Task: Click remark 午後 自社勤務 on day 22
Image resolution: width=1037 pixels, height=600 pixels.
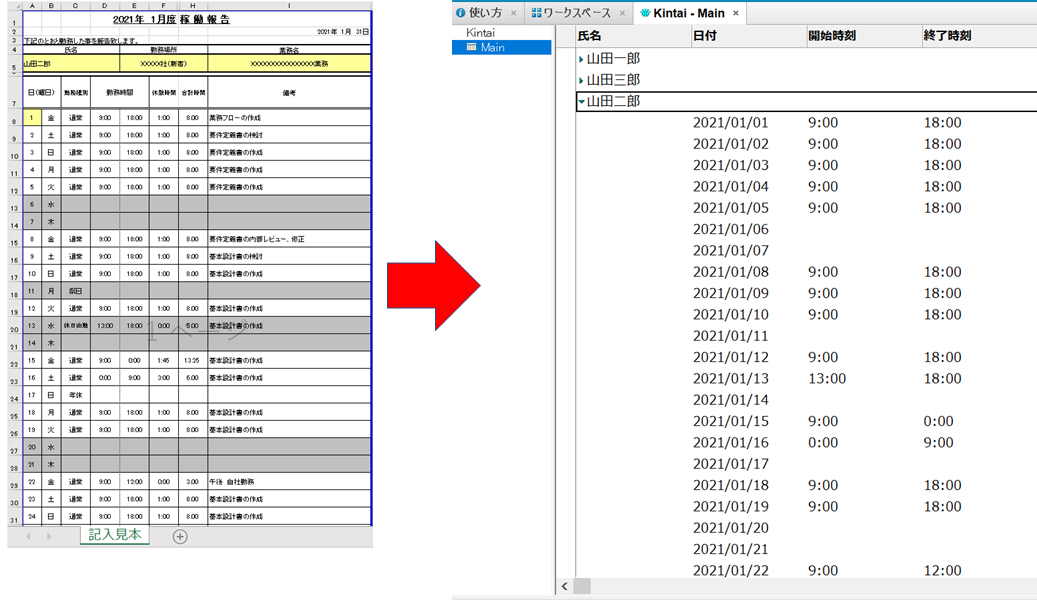Action: pos(231,482)
